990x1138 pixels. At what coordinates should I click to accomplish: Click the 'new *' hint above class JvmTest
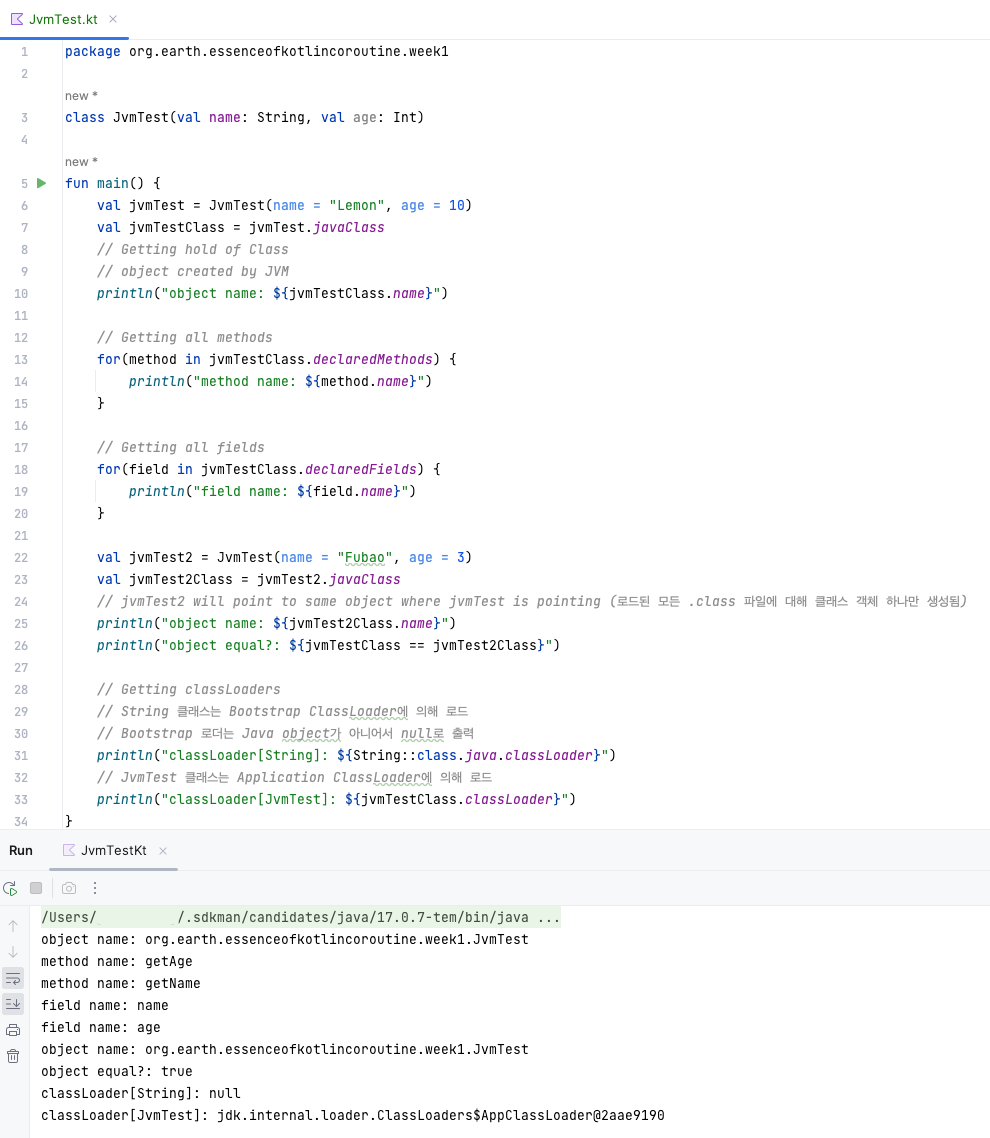coord(81,96)
